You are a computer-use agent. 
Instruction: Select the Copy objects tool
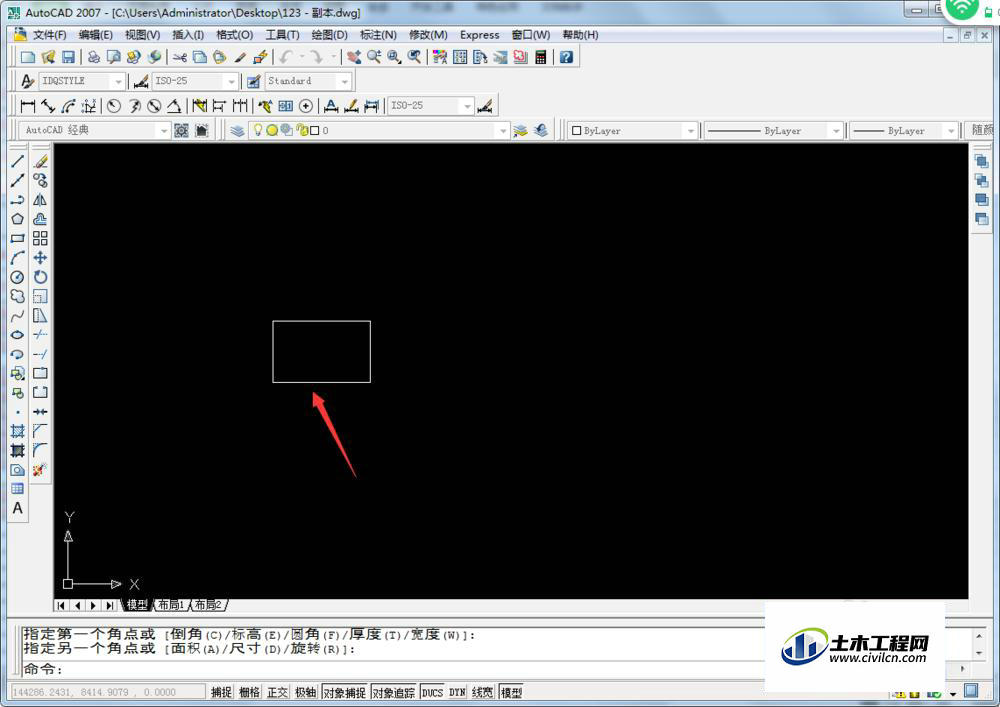pyautogui.click(x=40, y=180)
